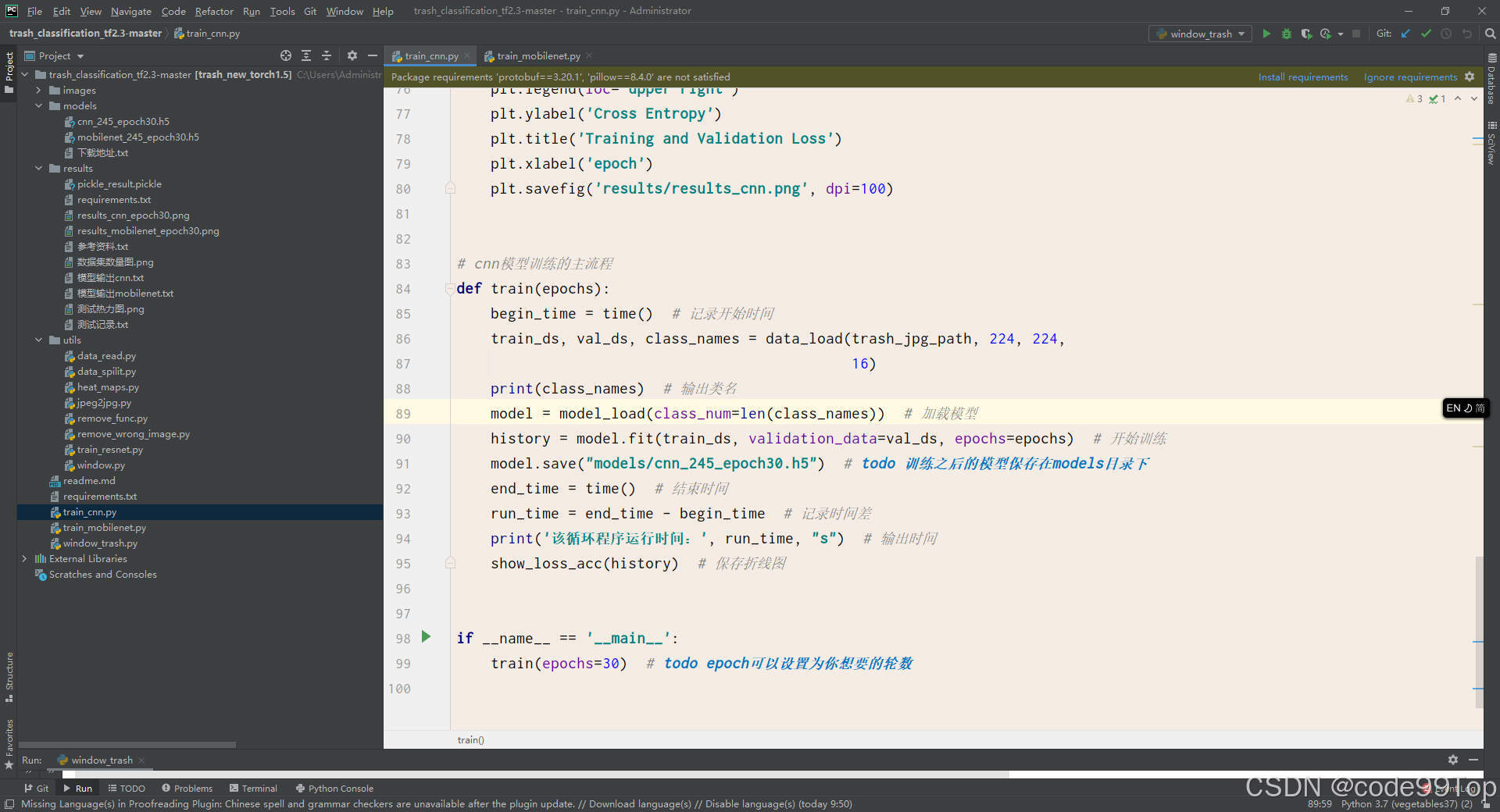Click Git commit checkmark icon
Image resolution: width=1500 pixels, height=812 pixels.
1426,34
